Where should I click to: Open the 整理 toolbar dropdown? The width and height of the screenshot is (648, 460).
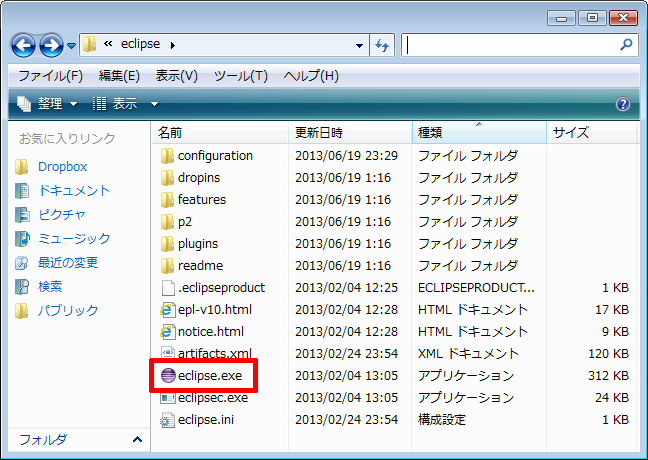pos(47,104)
